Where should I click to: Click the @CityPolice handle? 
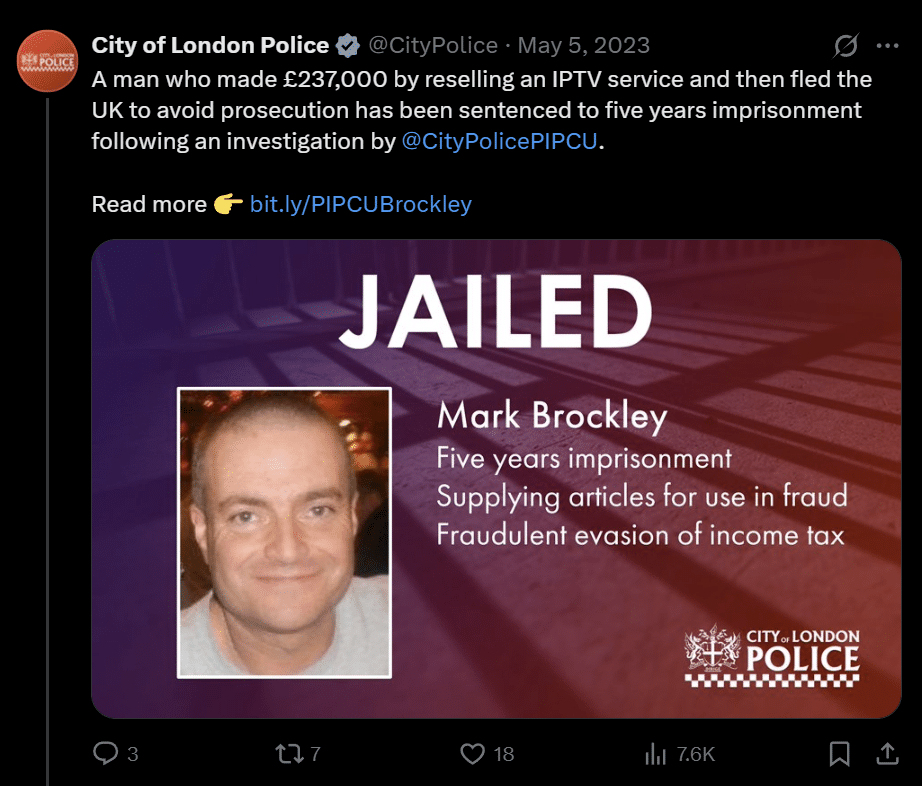[433, 45]
